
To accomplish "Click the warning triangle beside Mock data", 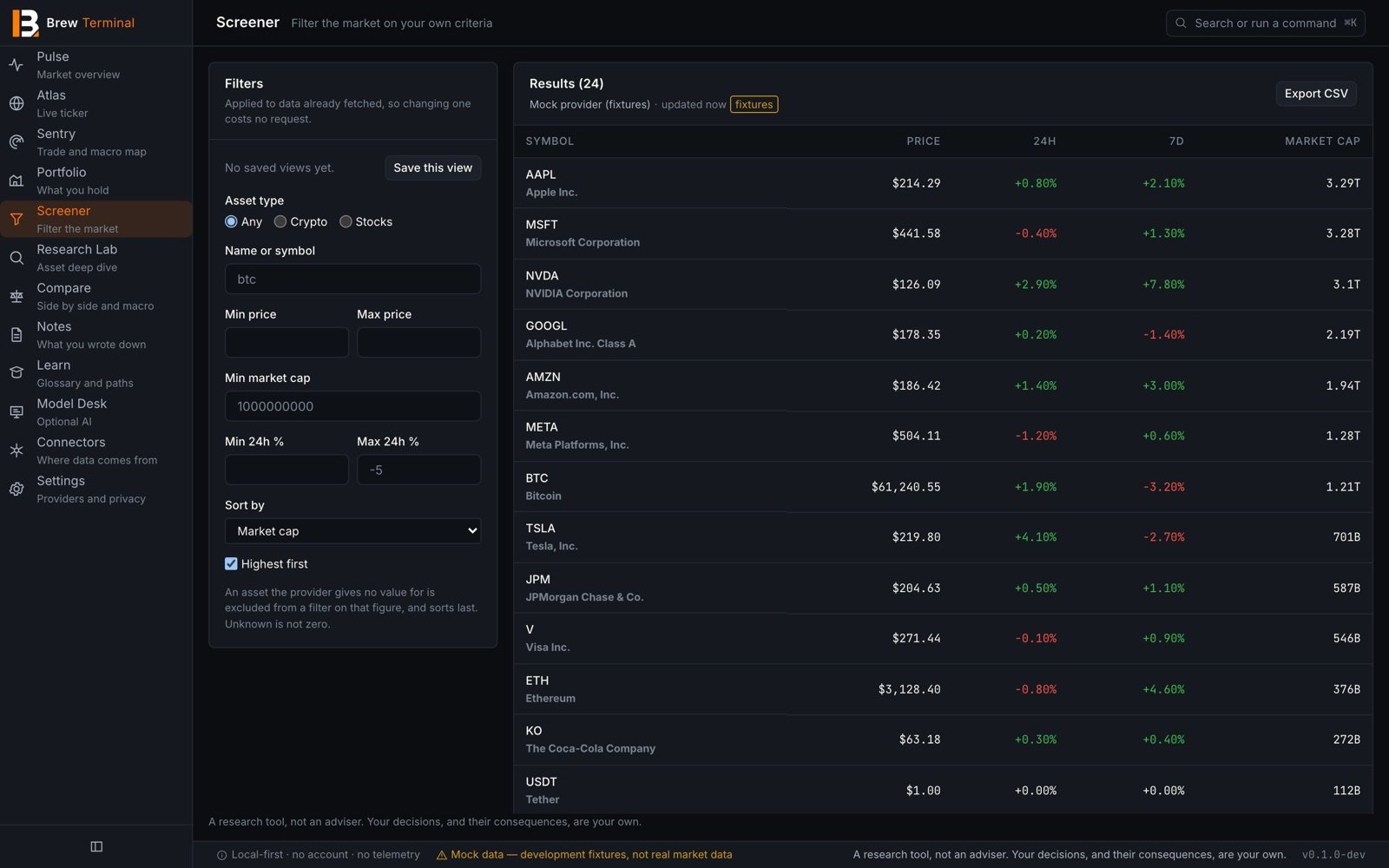I will pyautogui.click(x=441, y=855).
